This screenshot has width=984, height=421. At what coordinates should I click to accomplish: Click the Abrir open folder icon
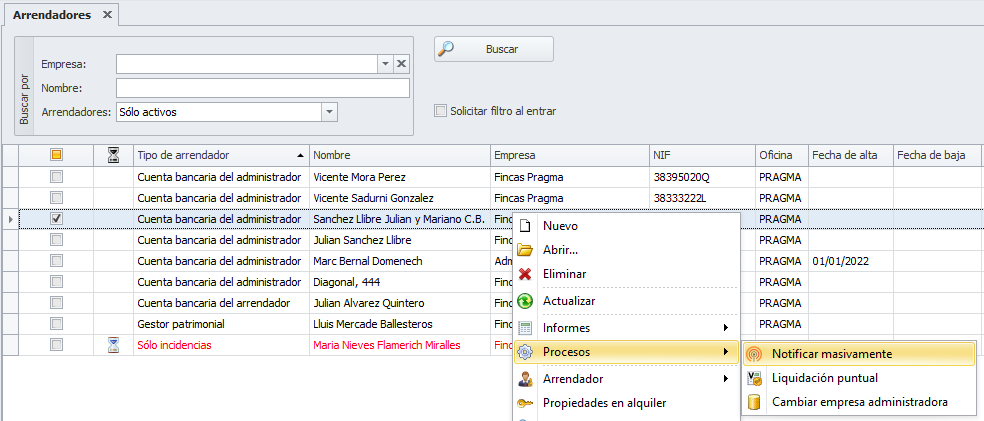(525, 250)
